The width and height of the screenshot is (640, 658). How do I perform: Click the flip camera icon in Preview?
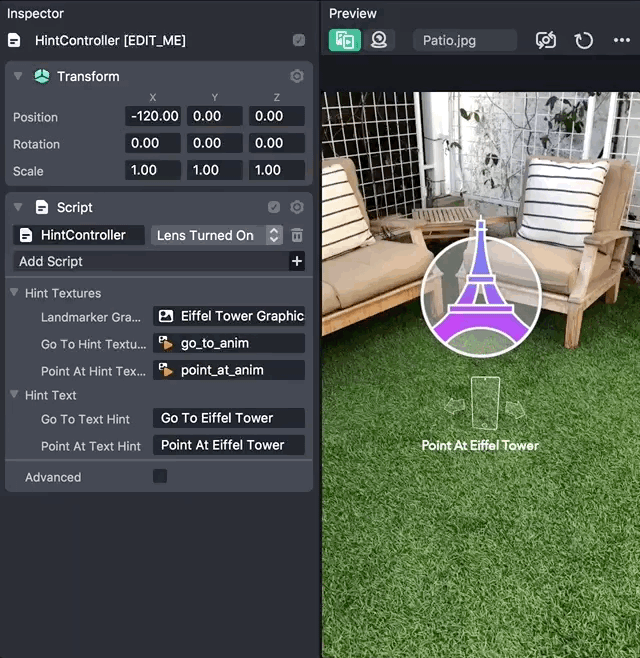(546, 40)
